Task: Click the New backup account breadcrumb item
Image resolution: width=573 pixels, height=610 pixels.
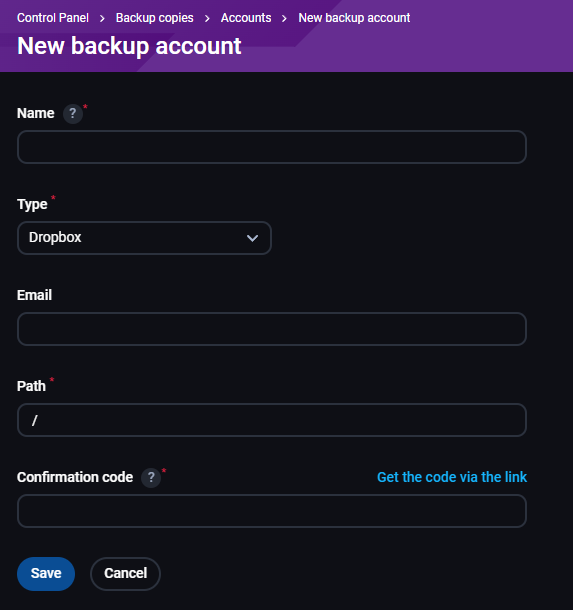Action: coord(354,18)
